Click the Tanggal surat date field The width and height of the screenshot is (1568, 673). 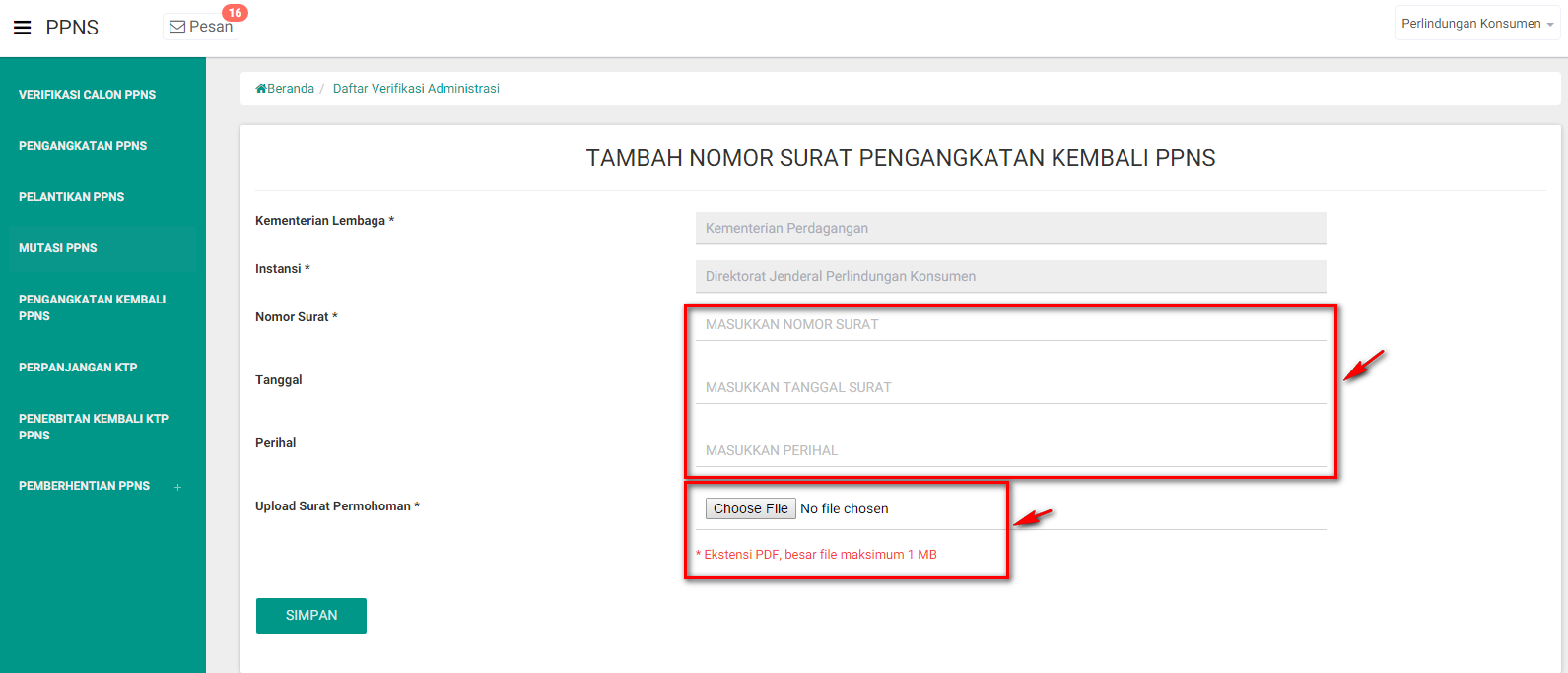(1010, 388)
